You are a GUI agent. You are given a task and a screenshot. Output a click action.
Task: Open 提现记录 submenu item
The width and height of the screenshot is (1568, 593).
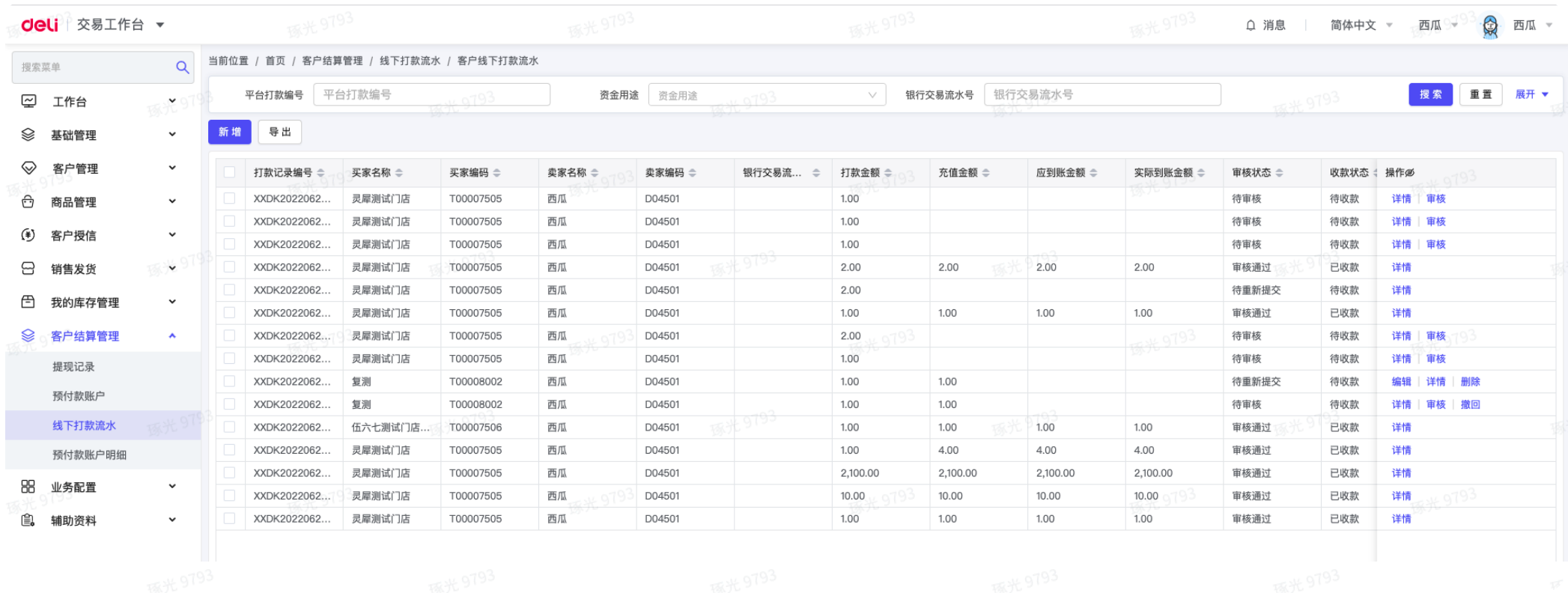pyautogui.click(x=73, y=367)
